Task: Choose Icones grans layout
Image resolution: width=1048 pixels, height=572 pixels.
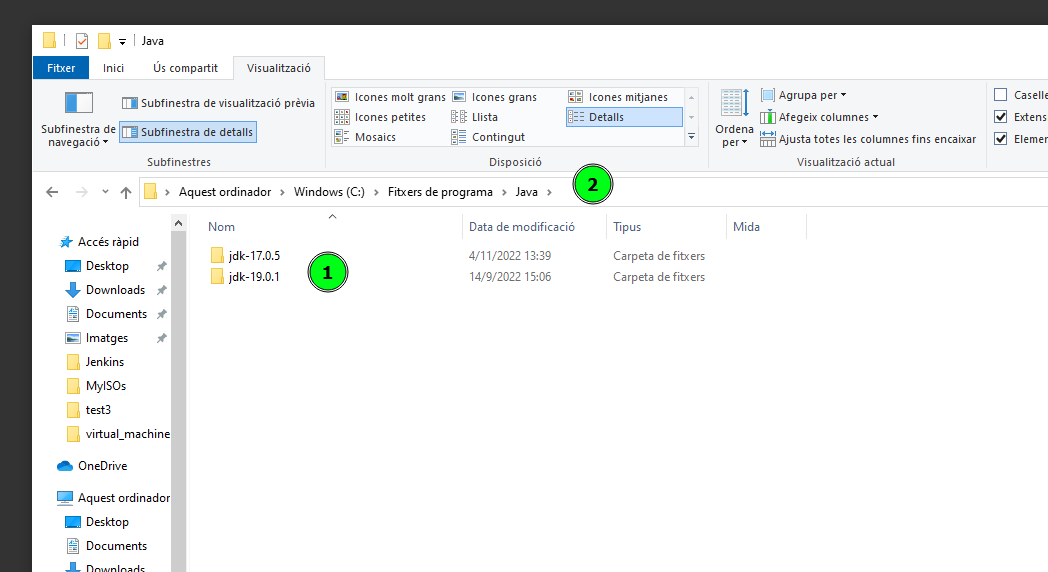Action: [x=495, y=97]
